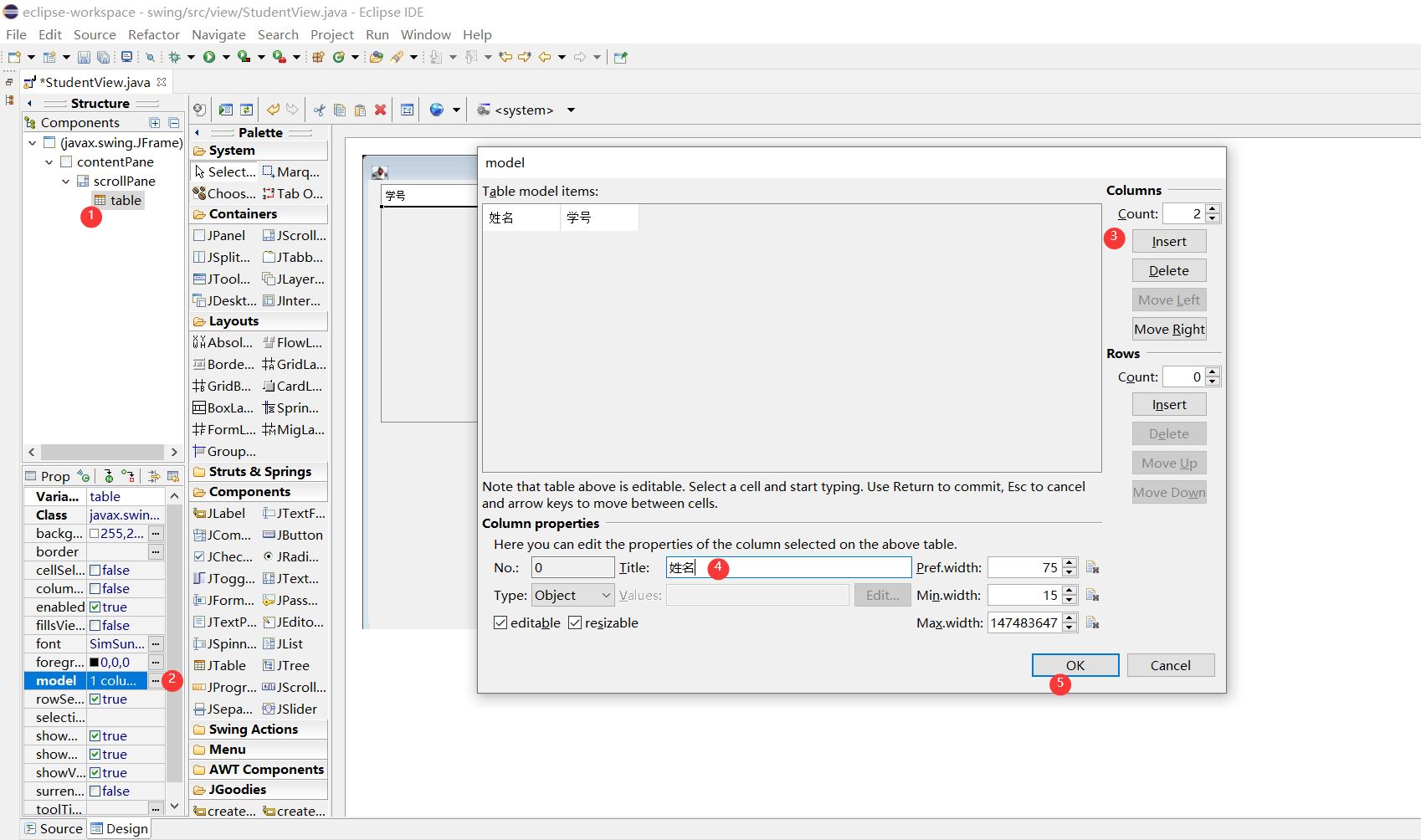Open the Refactor menu

[154, 34]
